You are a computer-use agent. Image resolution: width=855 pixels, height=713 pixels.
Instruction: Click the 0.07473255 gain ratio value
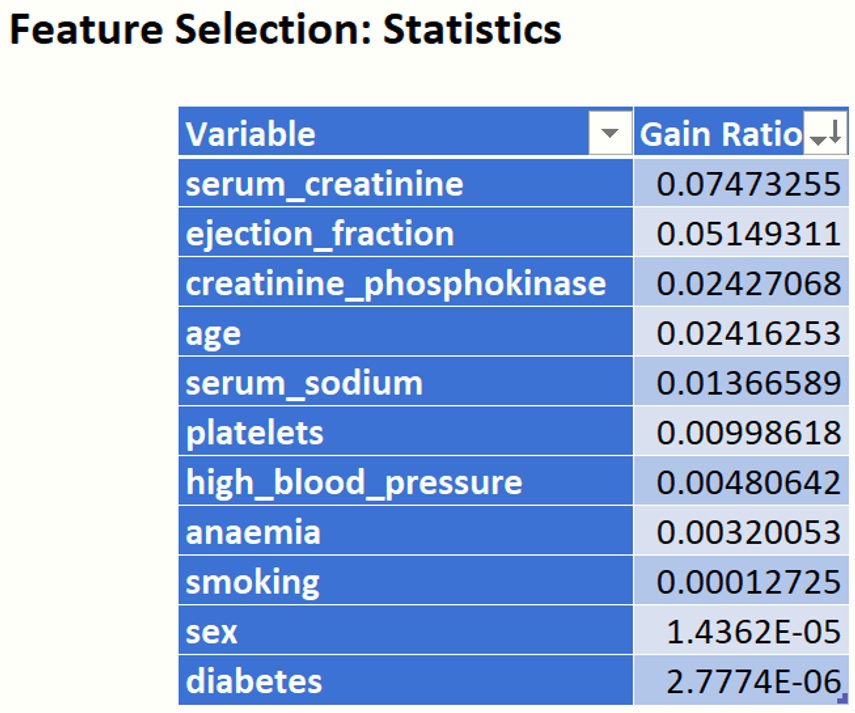pos(748,184)
